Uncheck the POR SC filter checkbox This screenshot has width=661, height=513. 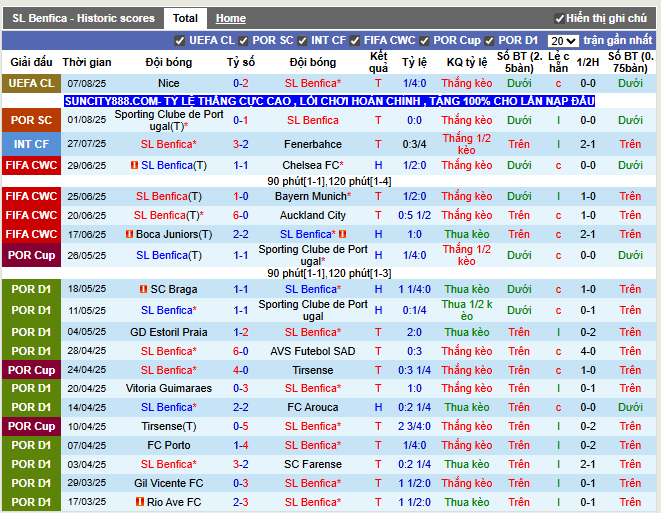click(x=243, y=41)
